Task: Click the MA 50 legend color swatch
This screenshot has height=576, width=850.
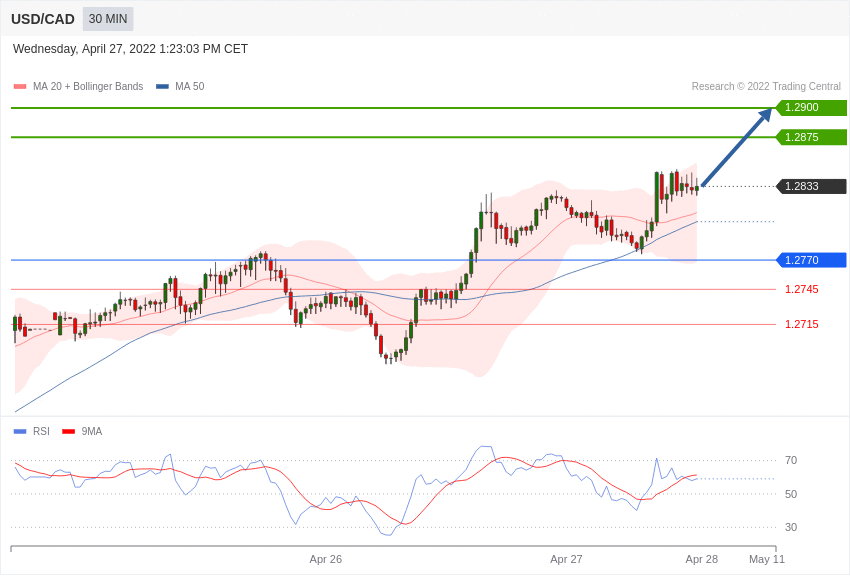Action: coord(162,87)
